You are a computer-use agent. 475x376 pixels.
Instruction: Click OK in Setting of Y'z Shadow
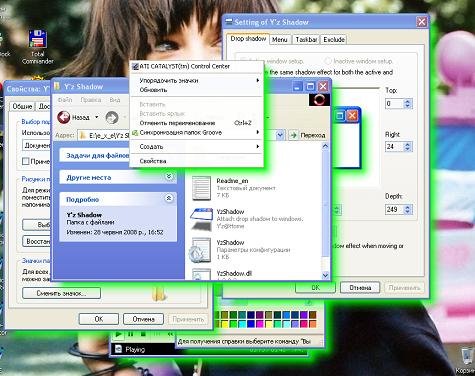click(x=315, y=287)
